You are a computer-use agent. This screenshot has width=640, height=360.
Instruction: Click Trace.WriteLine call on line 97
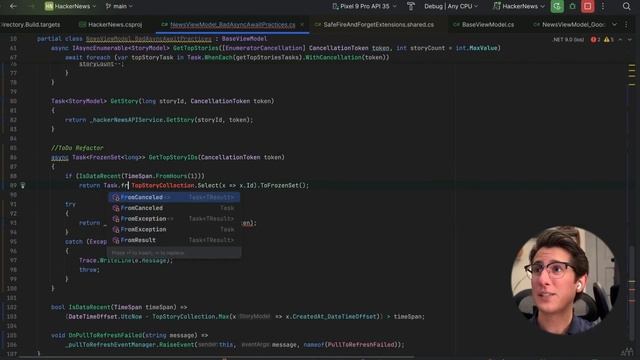click(126, 260)
